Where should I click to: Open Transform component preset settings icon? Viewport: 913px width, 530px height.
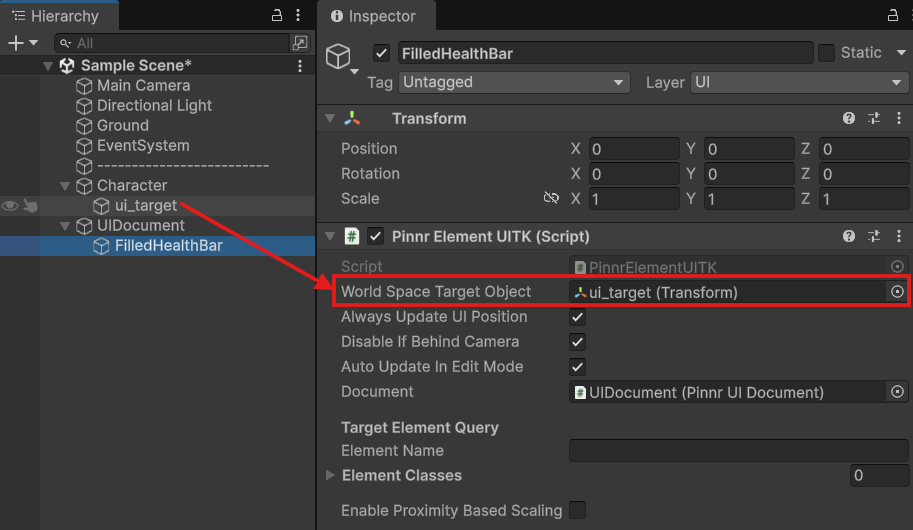(x=874, y=118)
